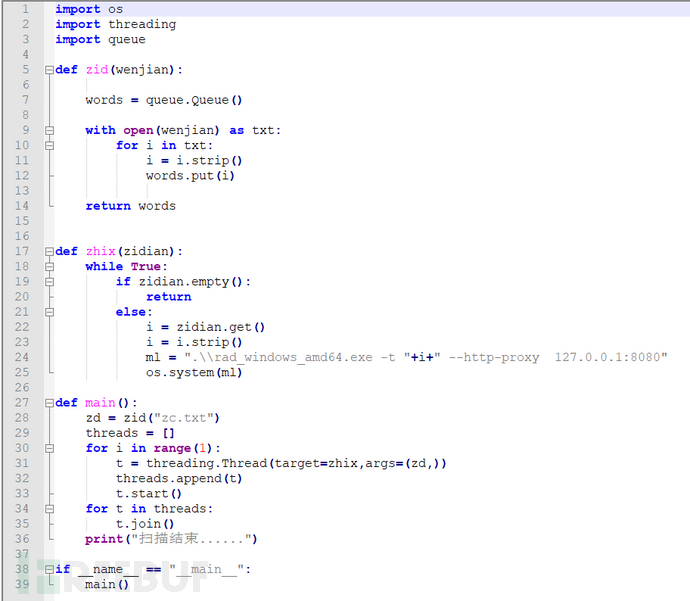Collapse the def main() function fold
The width and height of the screenshot is (690, 601).
coord(49,403)
